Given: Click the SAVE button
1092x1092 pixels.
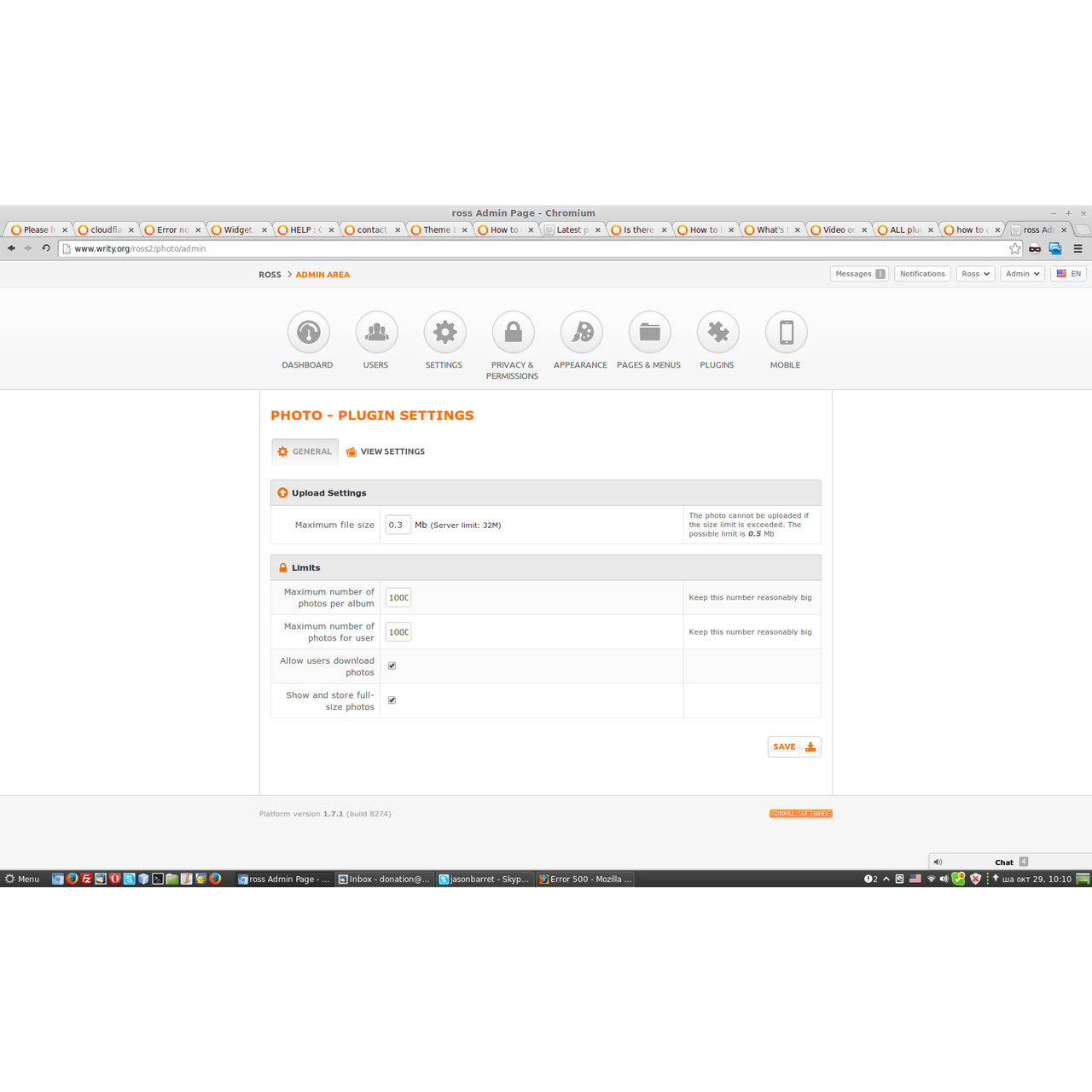Looking at the screenshot, I should (x=793, y=746).
